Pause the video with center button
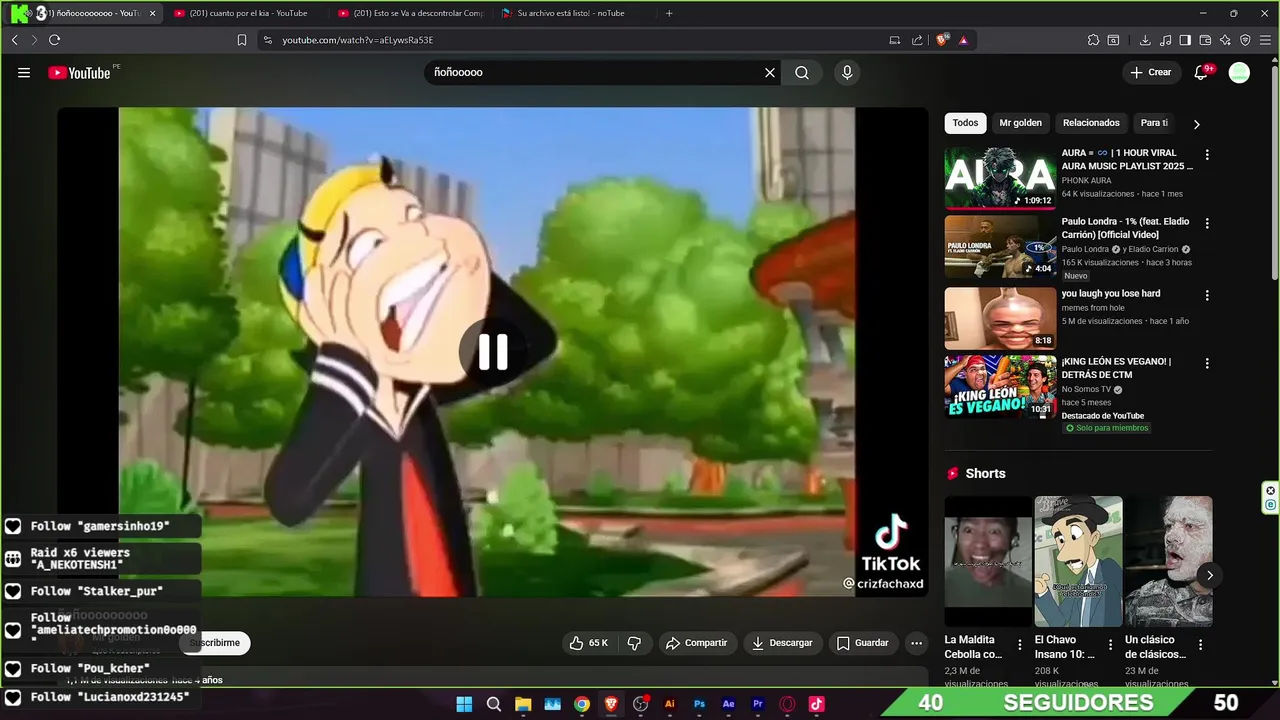 click(x=492, y=352)
